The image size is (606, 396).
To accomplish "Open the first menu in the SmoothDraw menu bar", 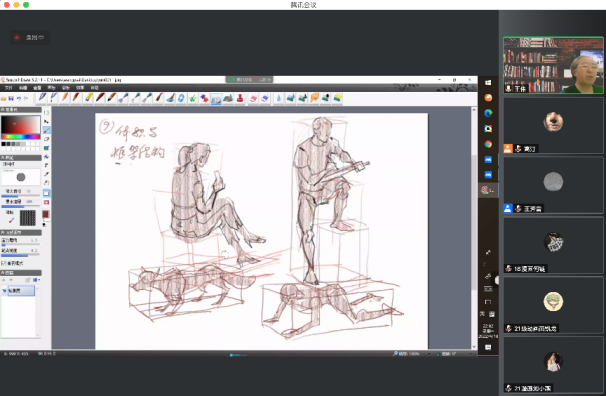I will click(x=8, y=88).
